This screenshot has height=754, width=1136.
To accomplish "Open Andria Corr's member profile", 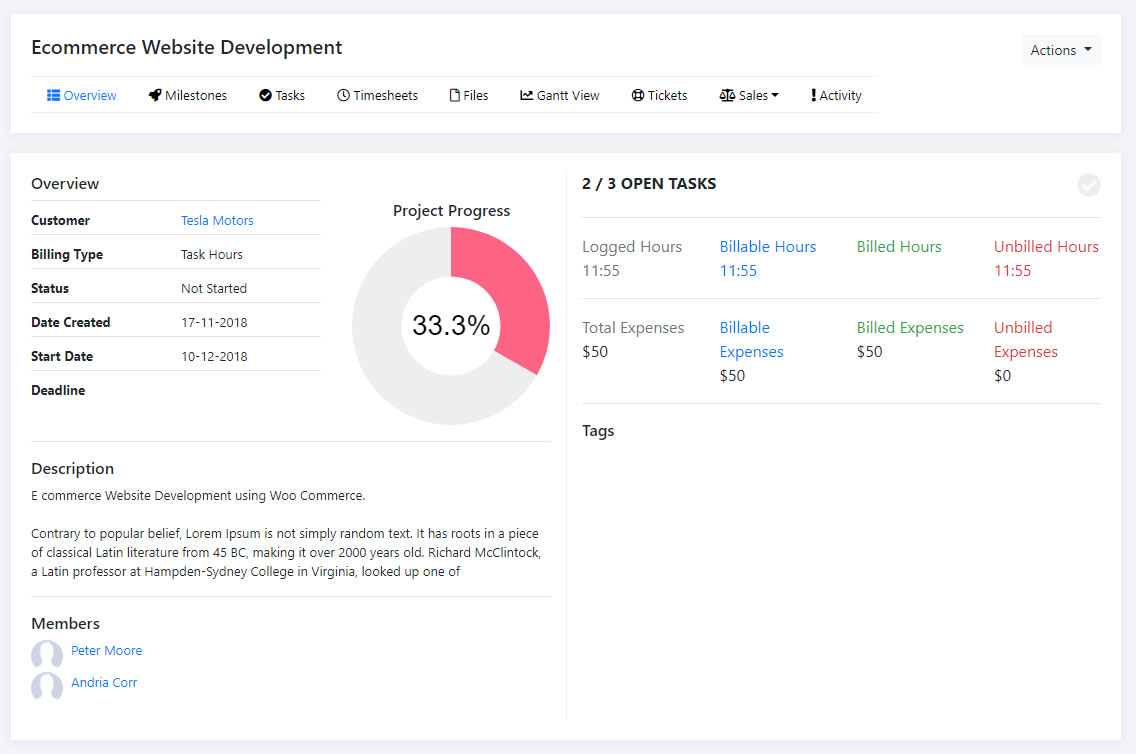I will [x=104, y=683].
